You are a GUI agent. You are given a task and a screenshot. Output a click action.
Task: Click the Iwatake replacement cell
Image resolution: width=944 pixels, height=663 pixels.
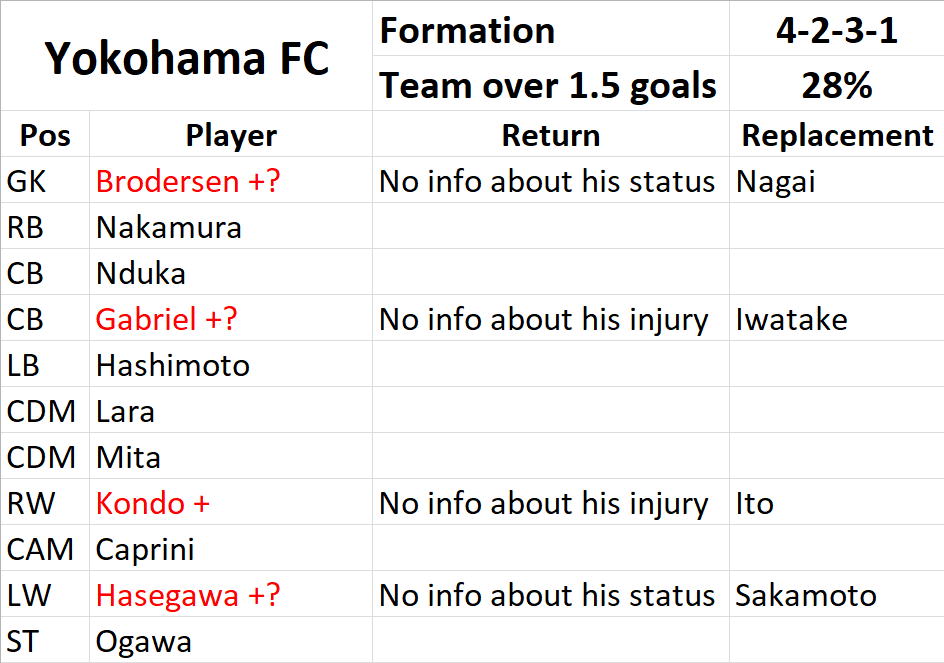[x=837, y=318]
